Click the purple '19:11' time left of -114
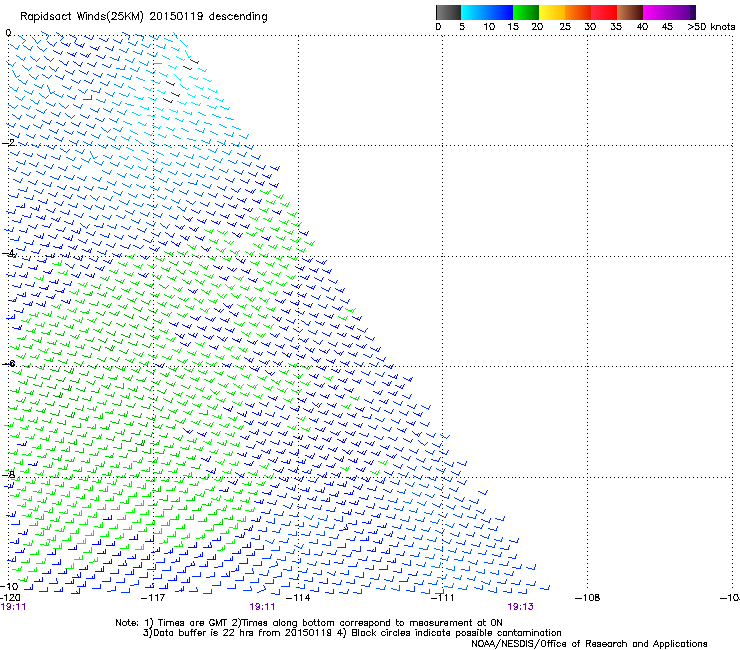740x650 pixels. 262,607
